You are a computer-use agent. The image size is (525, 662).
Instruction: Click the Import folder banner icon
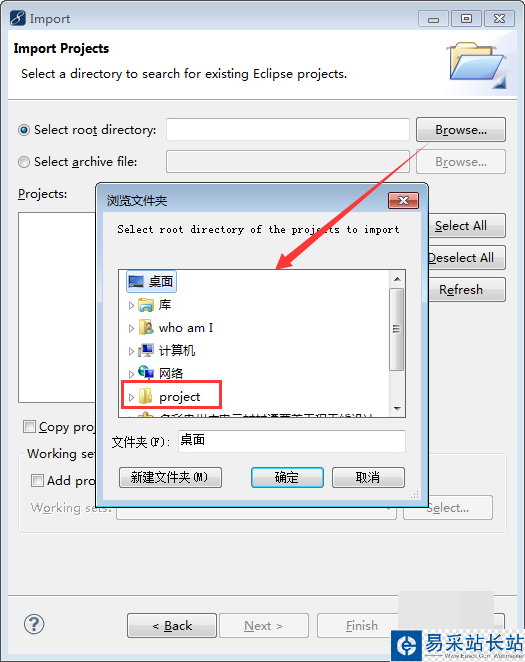click(477, 65)
